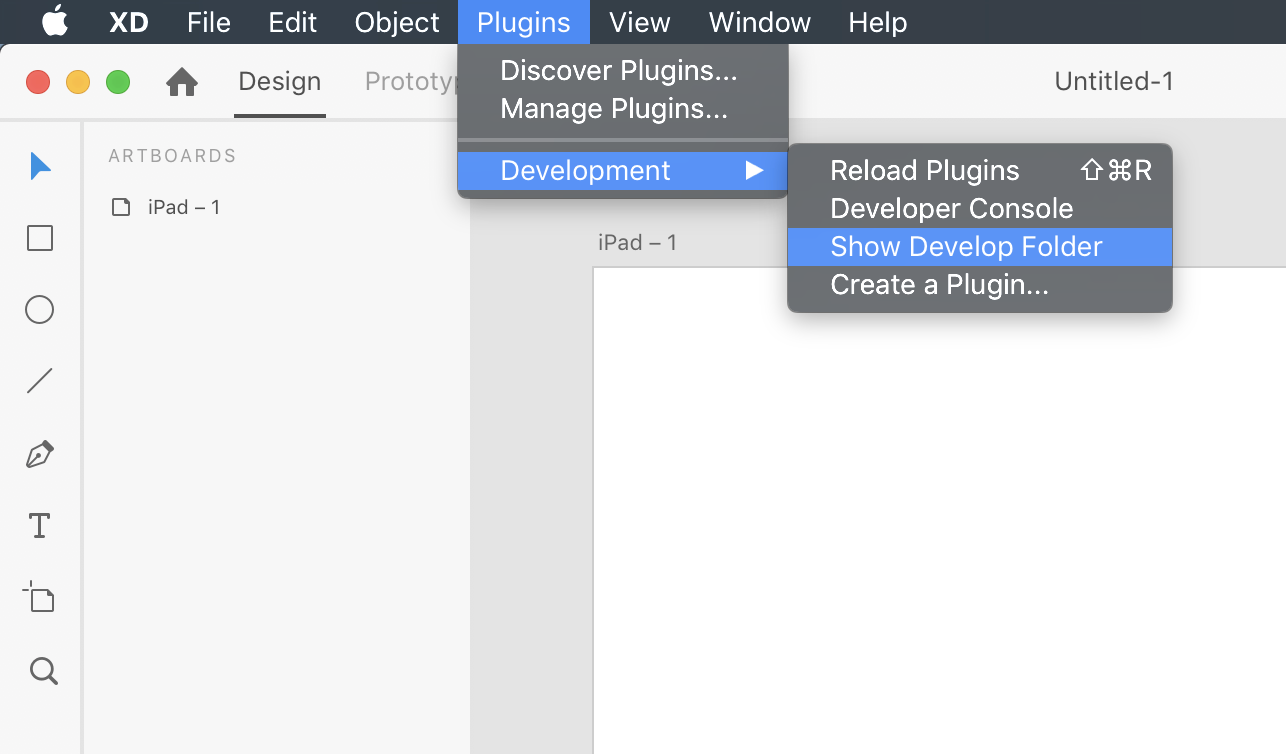This screenshot has height=754, width=1286.
Task: Maximize the window with the green button
Action: click(x=118, y=82)
